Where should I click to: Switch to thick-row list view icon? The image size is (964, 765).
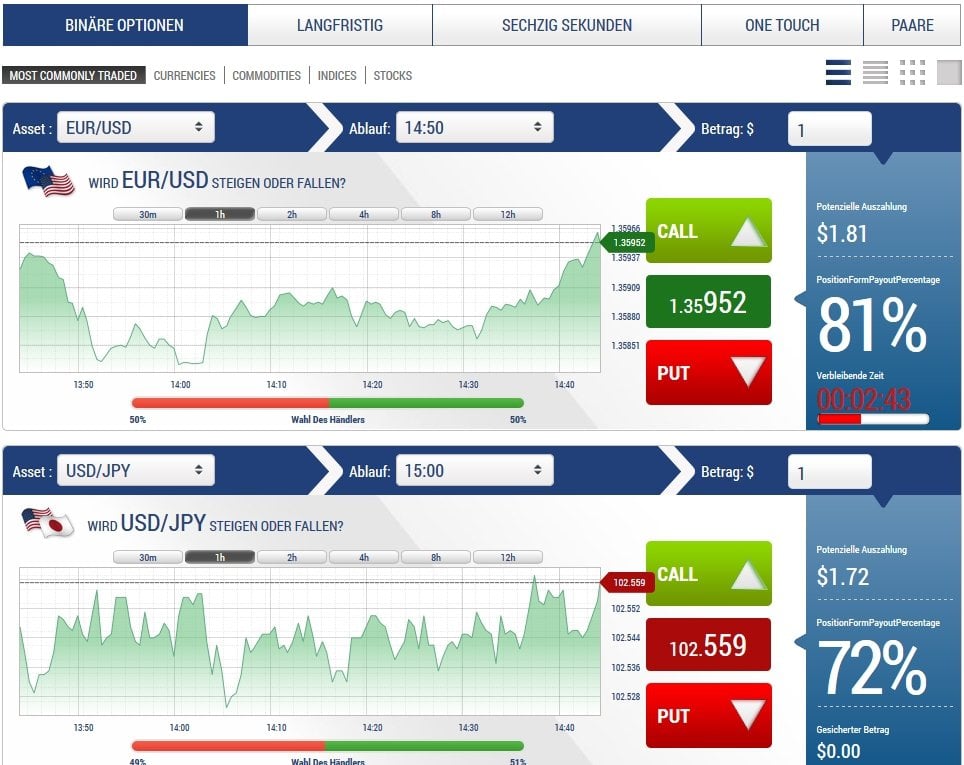[x=839, y=73]
